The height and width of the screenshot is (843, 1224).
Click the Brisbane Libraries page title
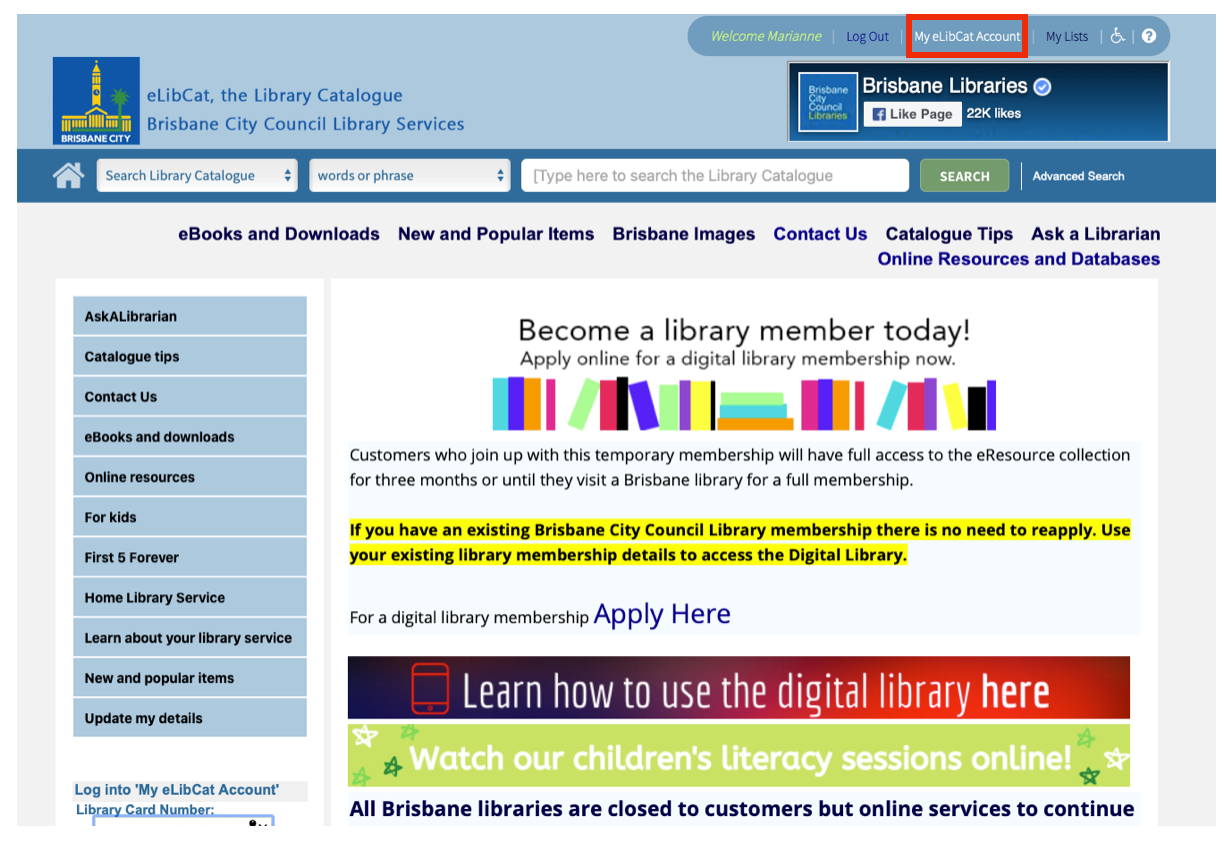pyautogui.click(x=945, y=86)
